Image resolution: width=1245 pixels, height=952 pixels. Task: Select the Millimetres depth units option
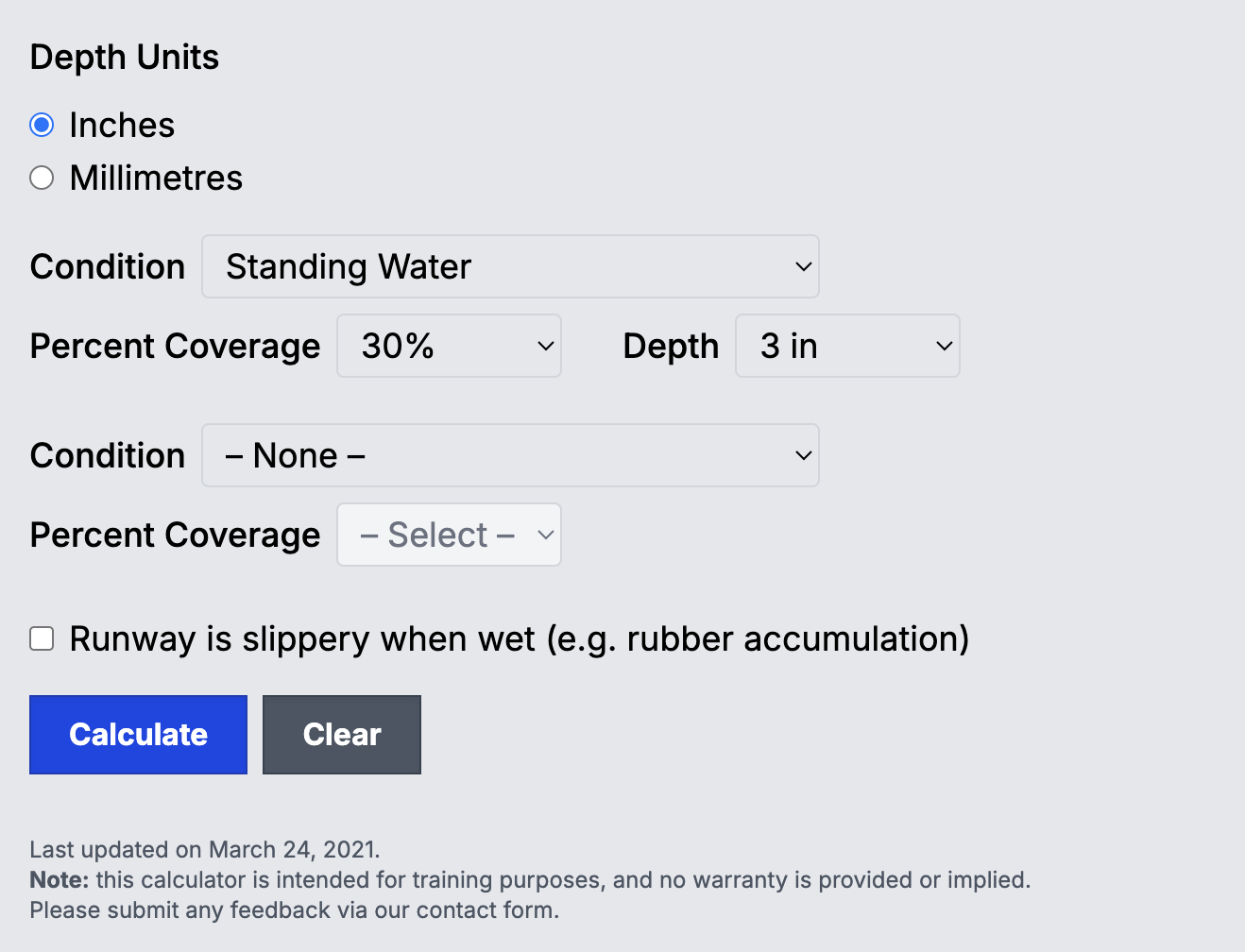pyautogui.click(x=42, y=178)
